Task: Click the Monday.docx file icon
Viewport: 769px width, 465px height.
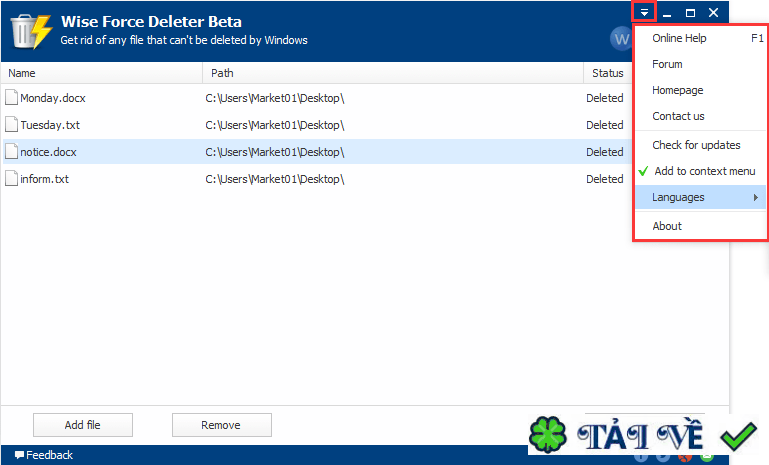Action: 11,98
